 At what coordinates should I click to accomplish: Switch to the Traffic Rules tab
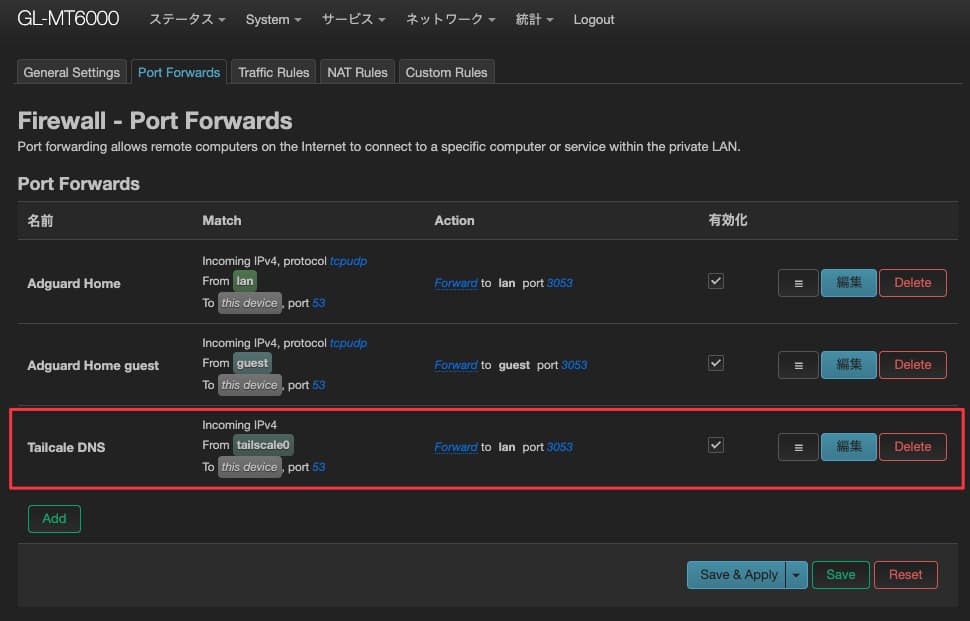pos(274,72)
